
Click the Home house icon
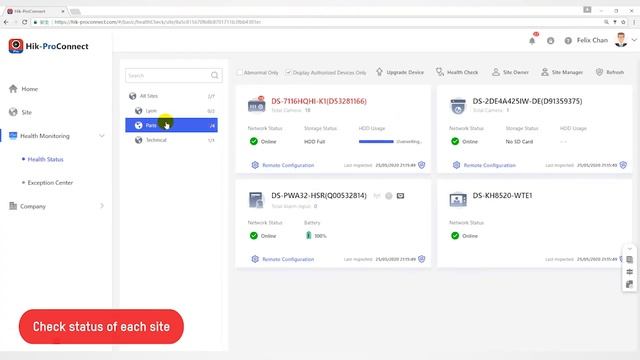[x=13, y=89]
